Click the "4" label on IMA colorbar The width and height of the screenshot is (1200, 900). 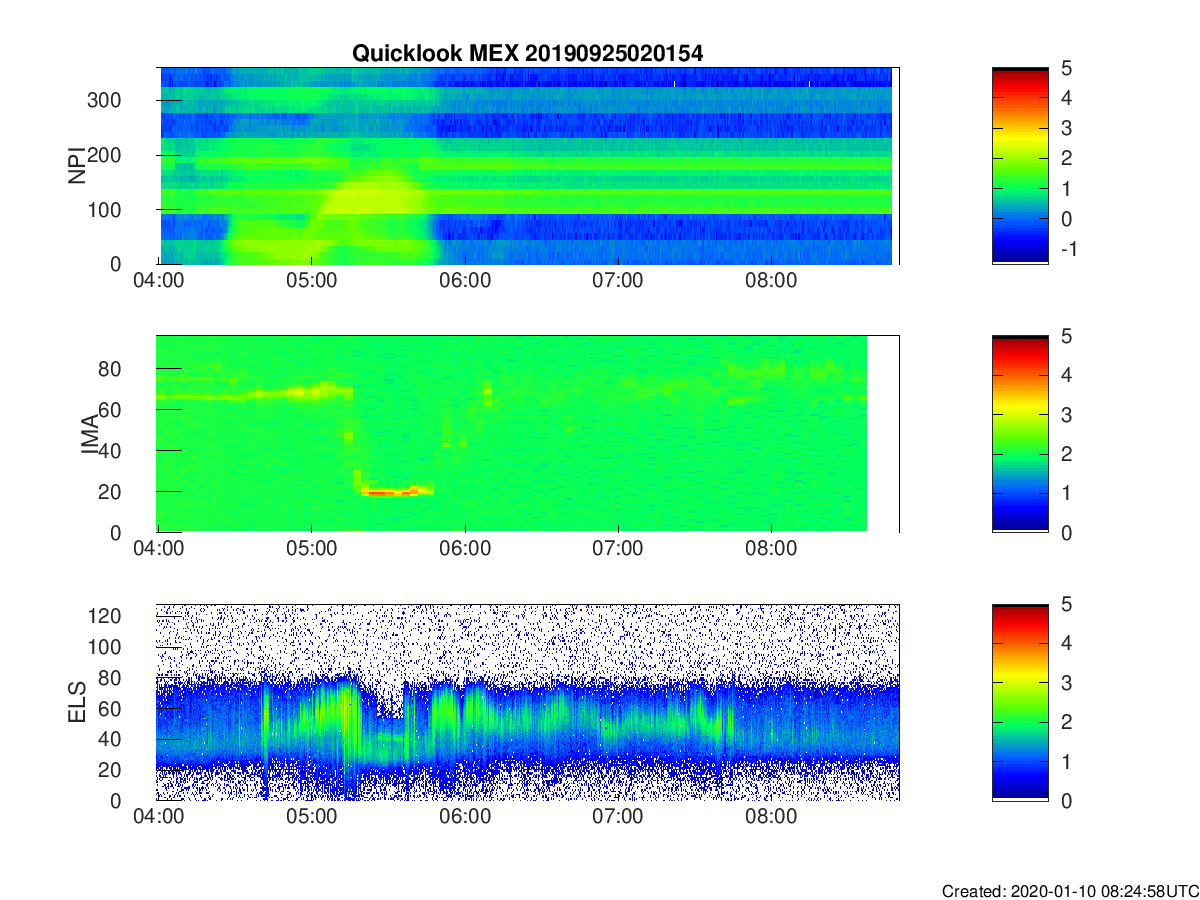[x=1066, y=376]
